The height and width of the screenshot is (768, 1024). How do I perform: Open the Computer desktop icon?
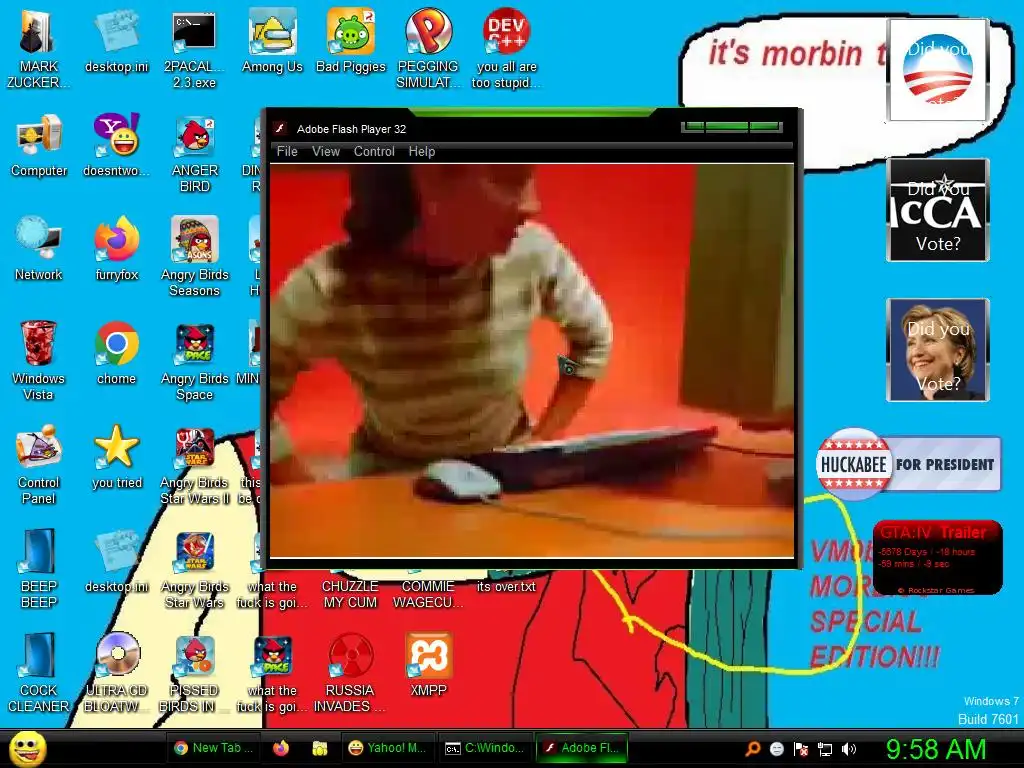pos(39,145)
